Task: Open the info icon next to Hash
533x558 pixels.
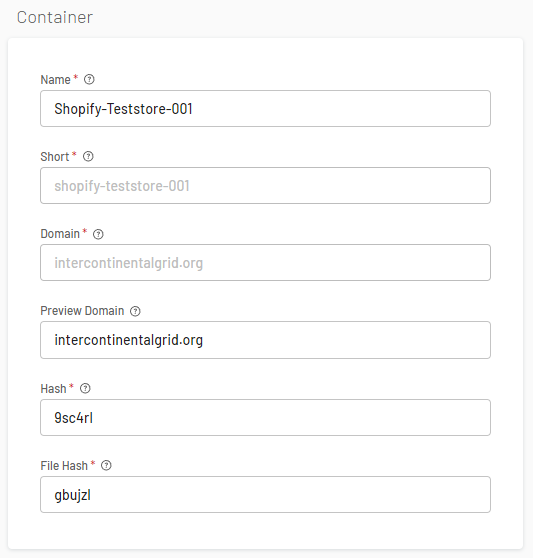Action: [85, 388]
